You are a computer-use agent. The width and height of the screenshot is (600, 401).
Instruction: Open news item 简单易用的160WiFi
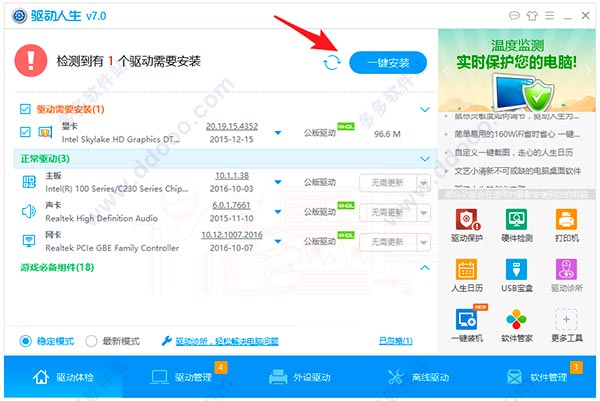coord(517,134)
